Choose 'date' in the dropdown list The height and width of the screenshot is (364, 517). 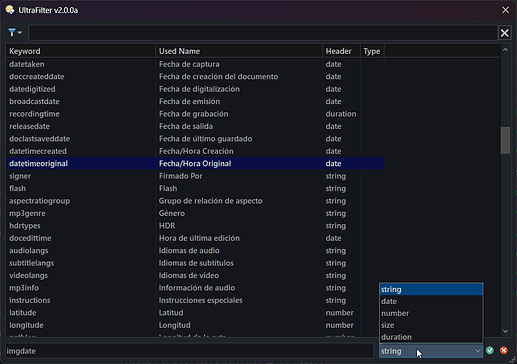coord(431,301)
